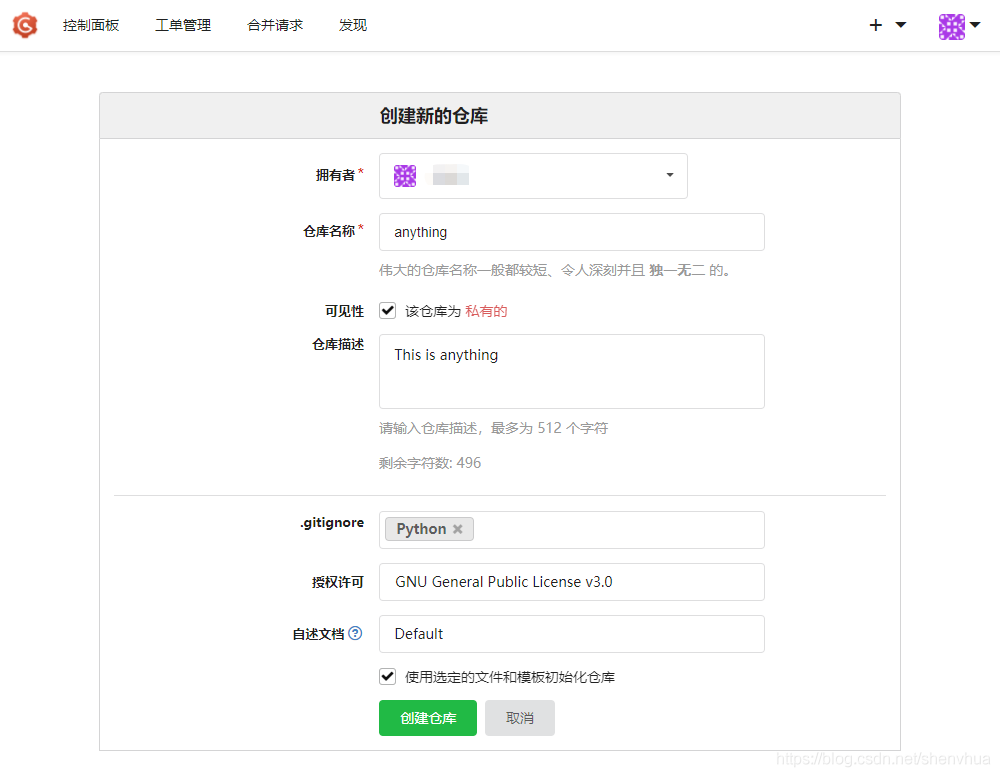Open the plus create menu

pos(876,25)
